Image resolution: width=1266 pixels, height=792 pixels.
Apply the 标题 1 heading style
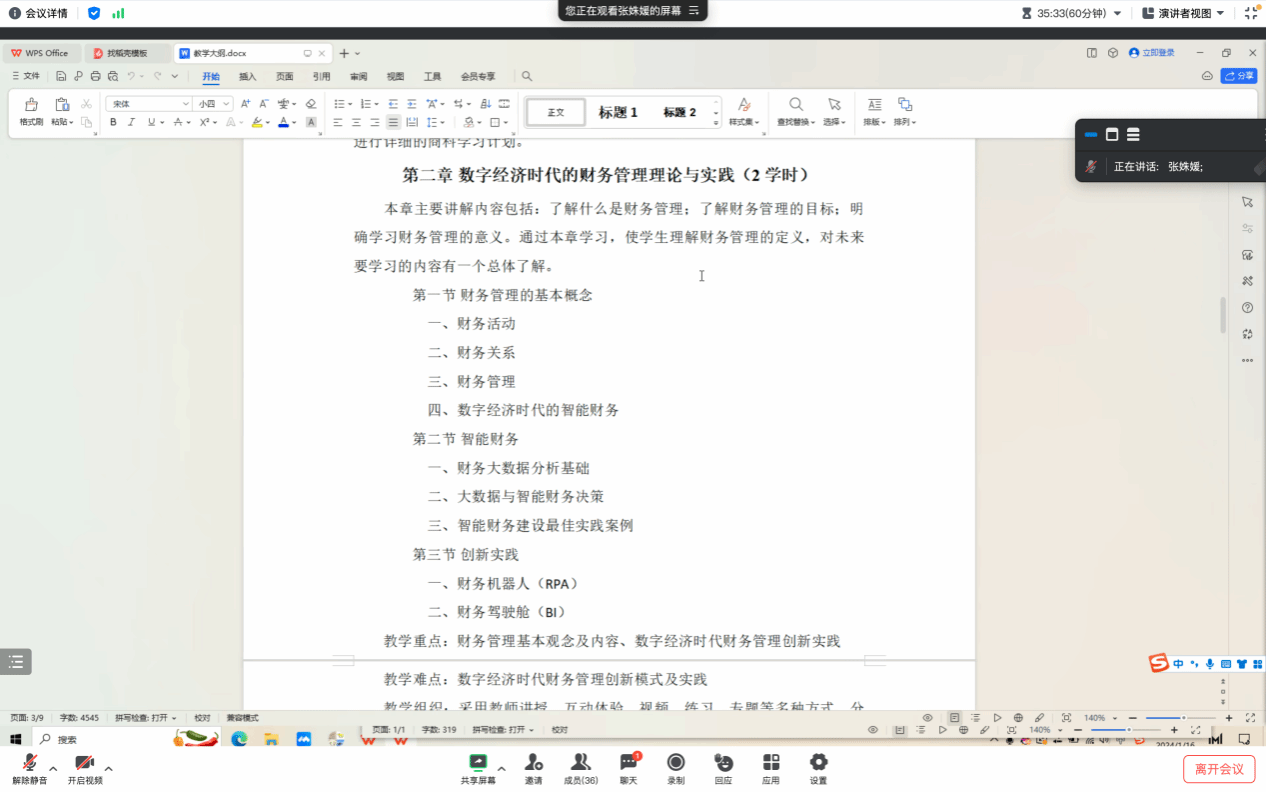pos(618,112)
